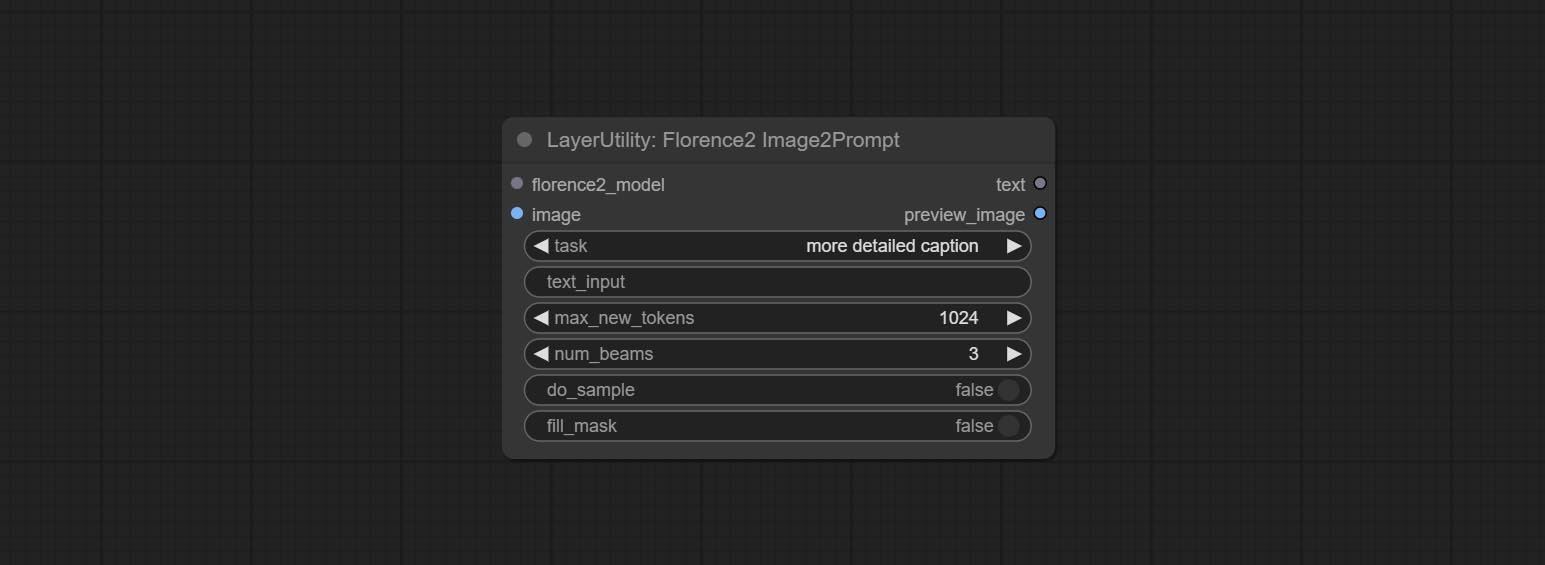Click the florence2_model input socket
Screen dimensions: 1545x565
517,184
